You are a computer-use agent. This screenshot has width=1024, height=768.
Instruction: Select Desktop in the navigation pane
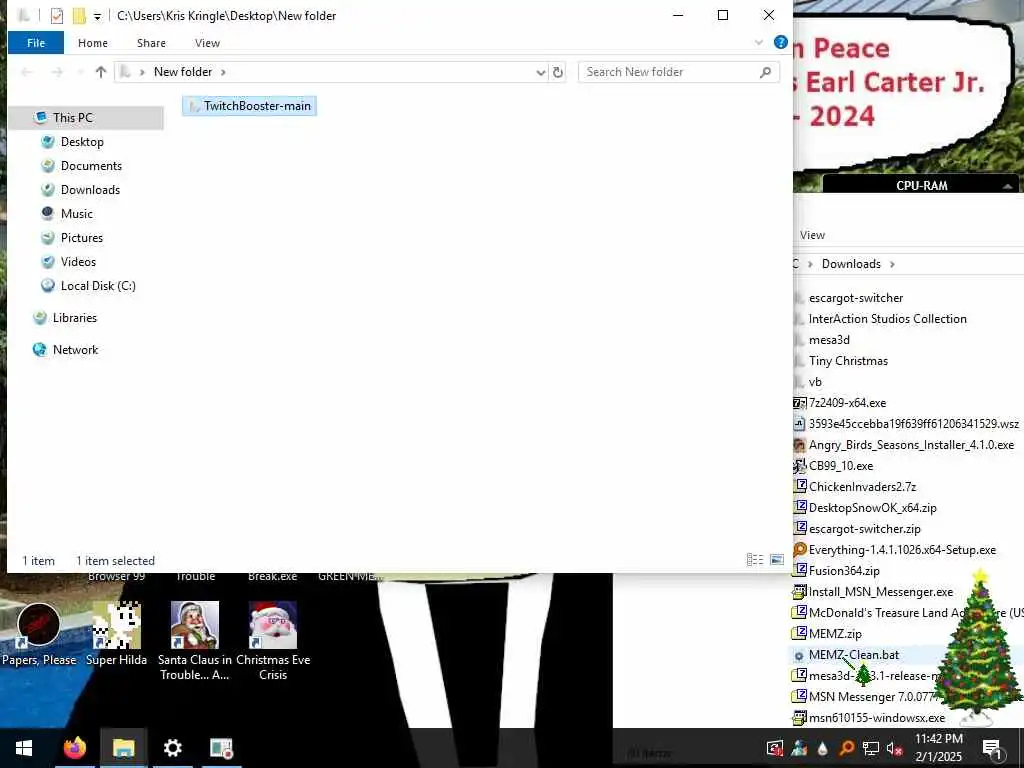pos(82,142)
